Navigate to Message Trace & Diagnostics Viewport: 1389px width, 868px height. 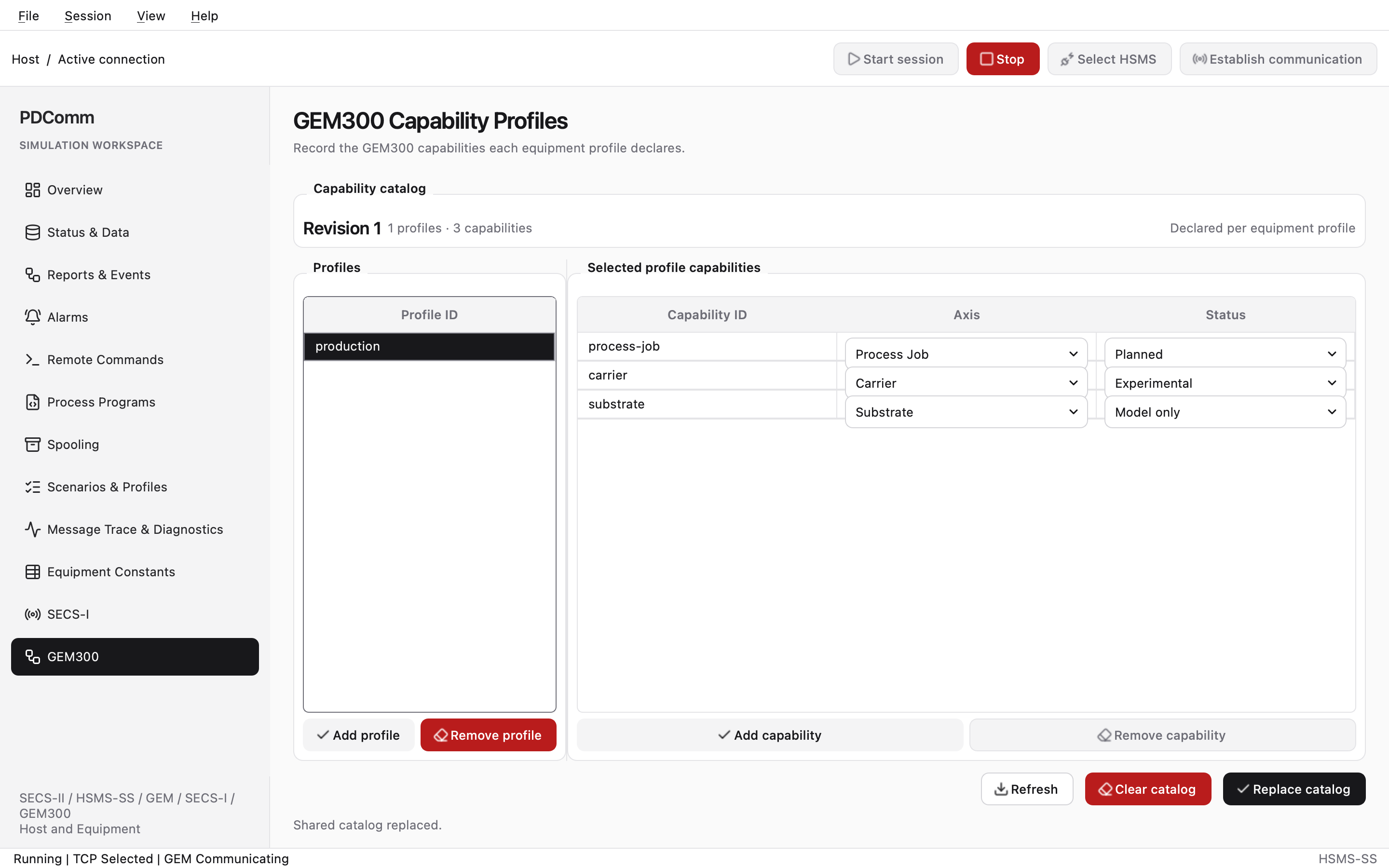point(135,530)
